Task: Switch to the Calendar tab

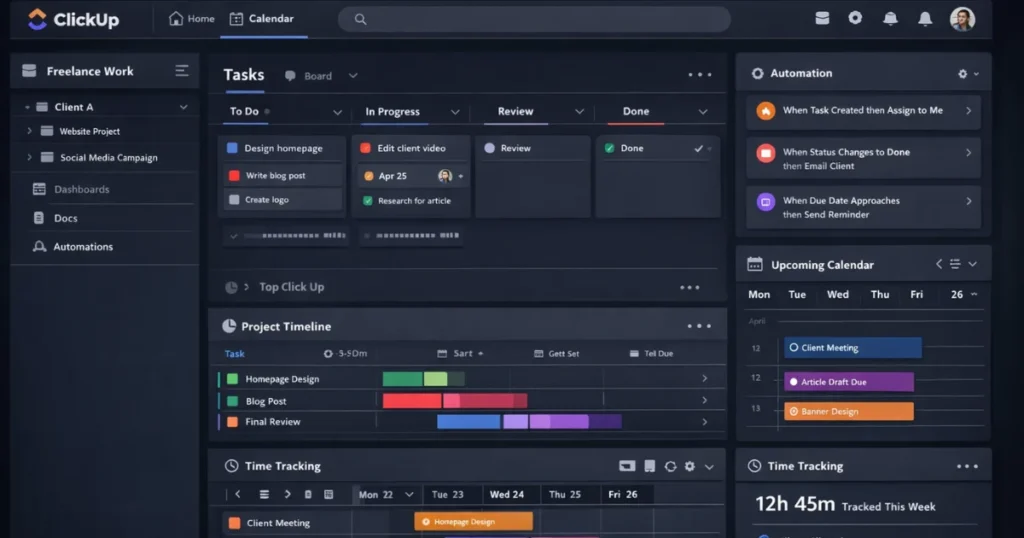Action: [x=262, y=19]
